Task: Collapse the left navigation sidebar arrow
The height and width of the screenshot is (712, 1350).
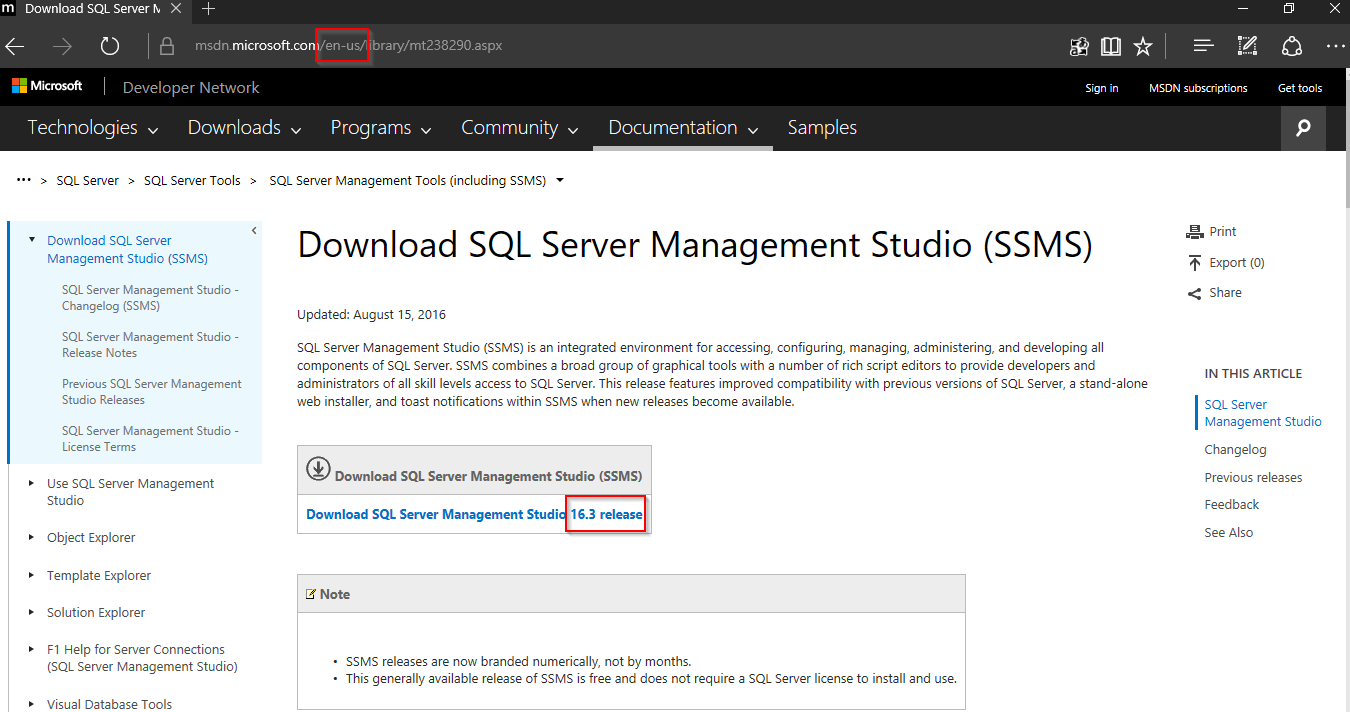Action: pos(253,229)
